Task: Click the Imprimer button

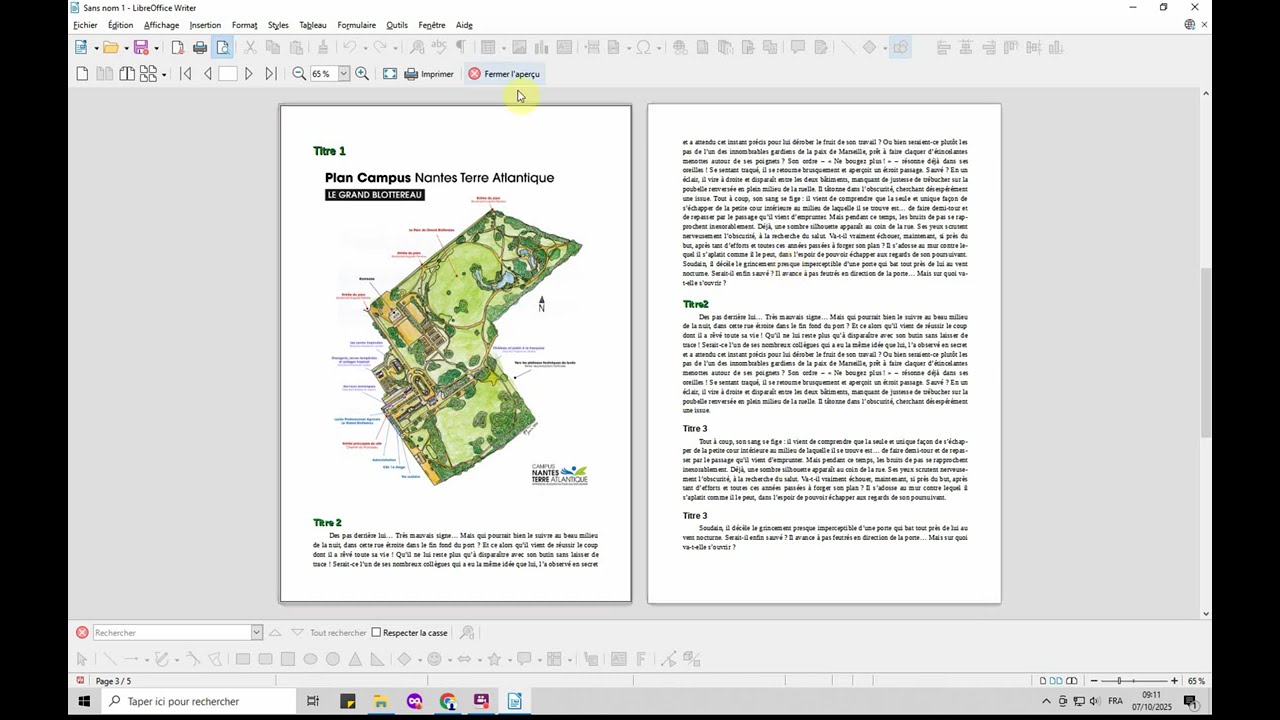Action: (x=429, y=74)
